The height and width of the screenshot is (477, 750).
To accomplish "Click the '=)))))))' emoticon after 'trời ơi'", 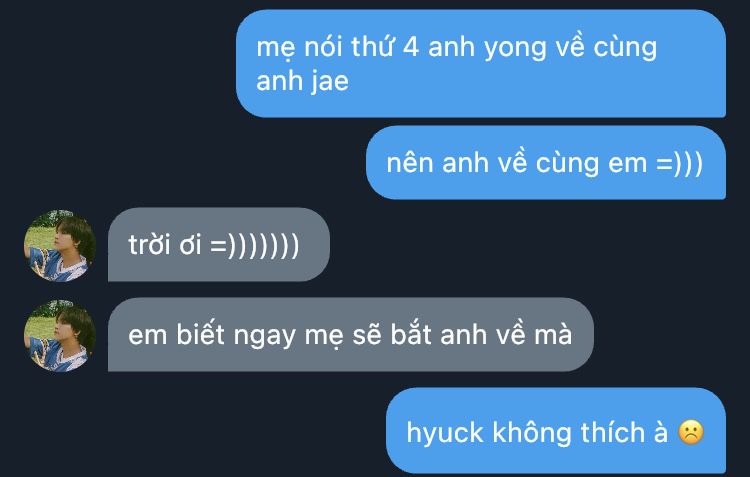I will (254, 245).
